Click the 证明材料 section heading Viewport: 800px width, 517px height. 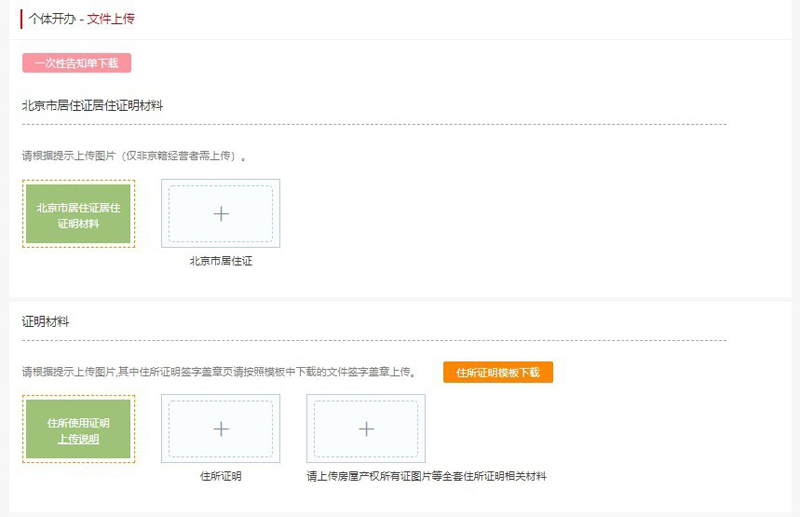[46, 321]
